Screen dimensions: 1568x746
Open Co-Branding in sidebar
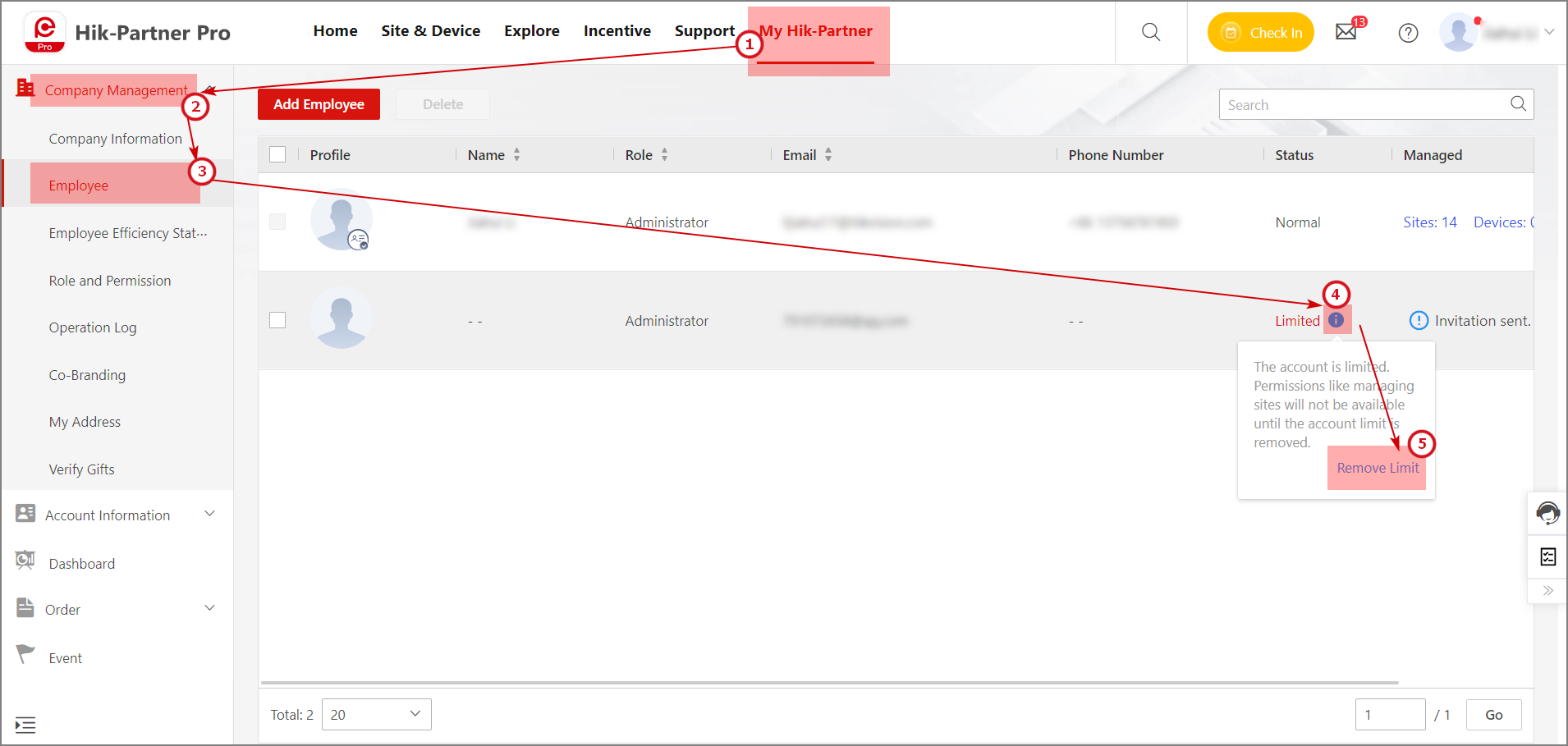point(87,375)
